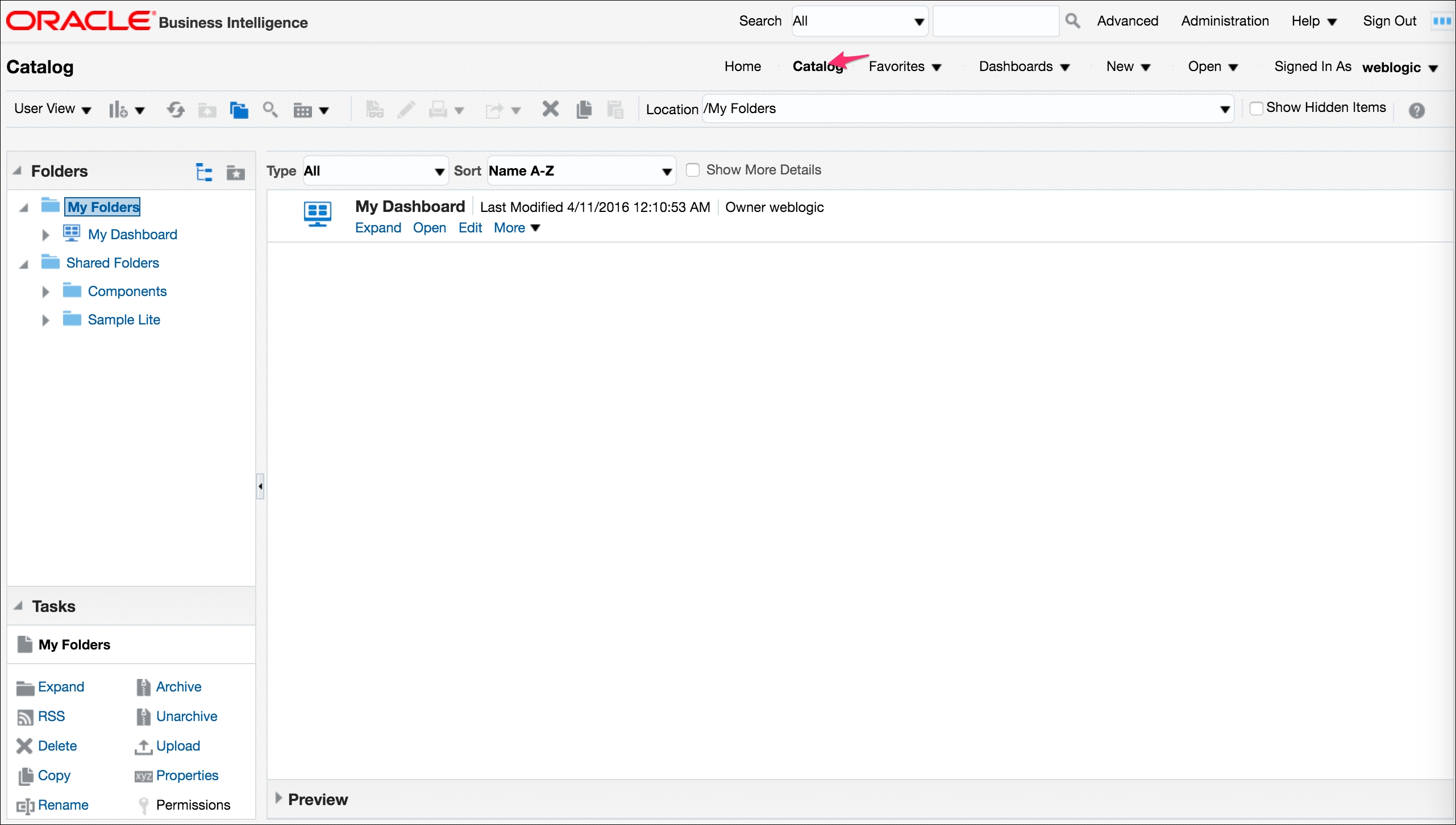
Task: Open the view type toolbar menu
Action: tap(311, 110)
